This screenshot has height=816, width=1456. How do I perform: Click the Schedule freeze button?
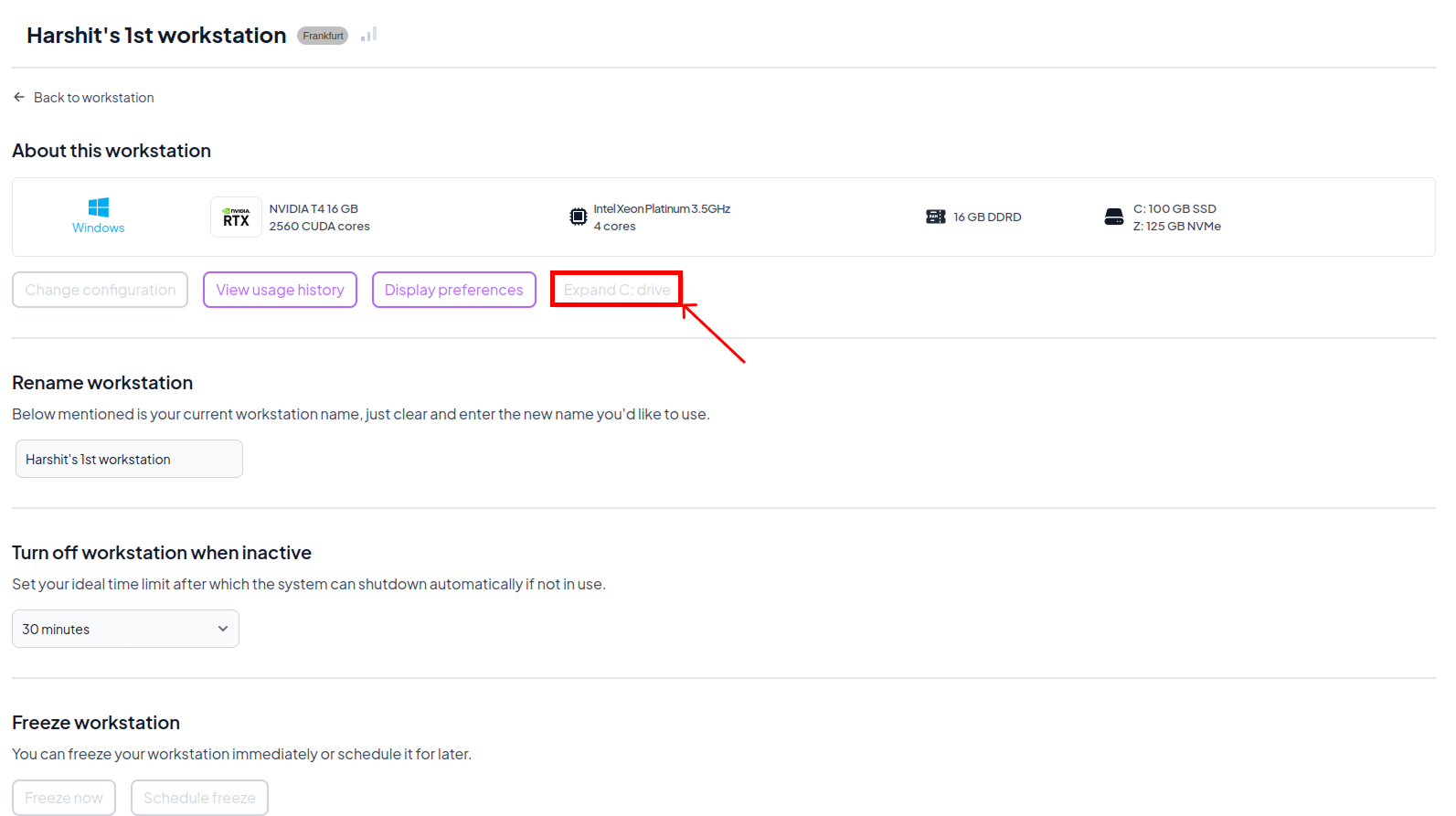point(199,798)
